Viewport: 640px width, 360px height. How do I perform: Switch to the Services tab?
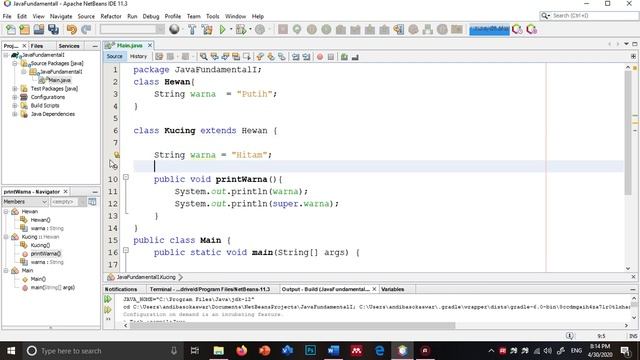(69, 46)
